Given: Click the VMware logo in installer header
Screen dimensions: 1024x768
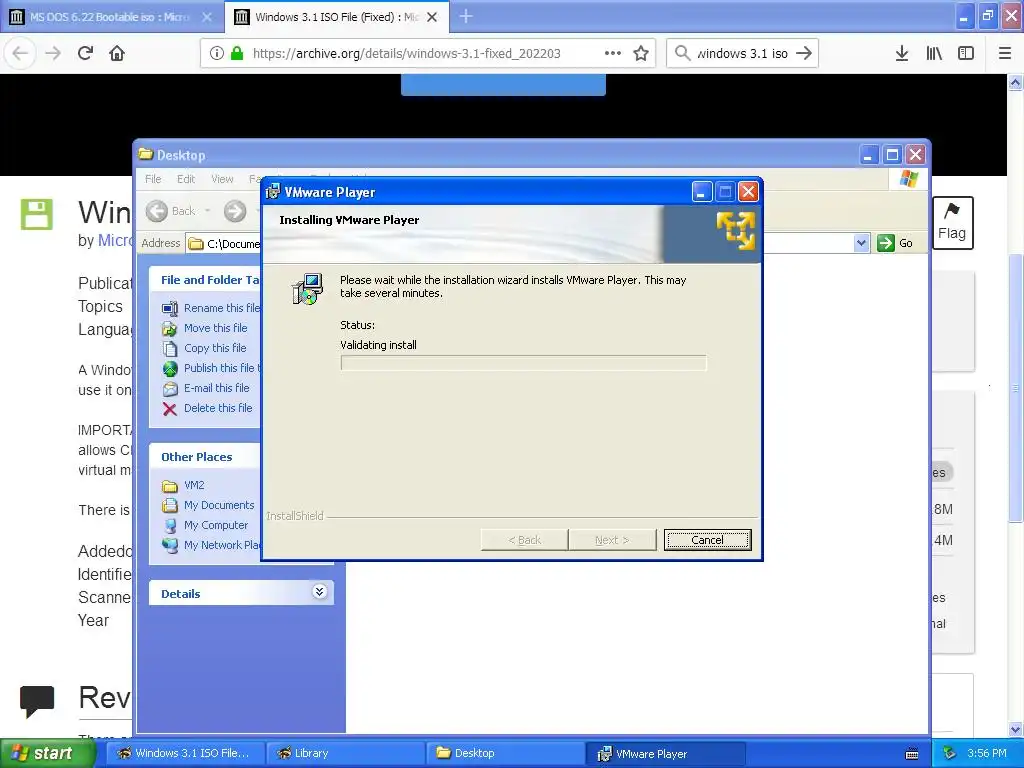Looking at the screenshot, I should click(x=736, y=231).
